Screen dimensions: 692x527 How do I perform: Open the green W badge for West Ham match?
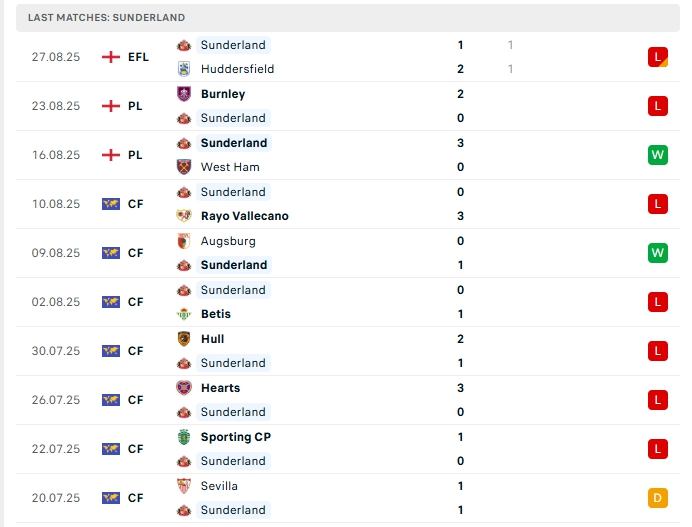(x=657, y=155)
